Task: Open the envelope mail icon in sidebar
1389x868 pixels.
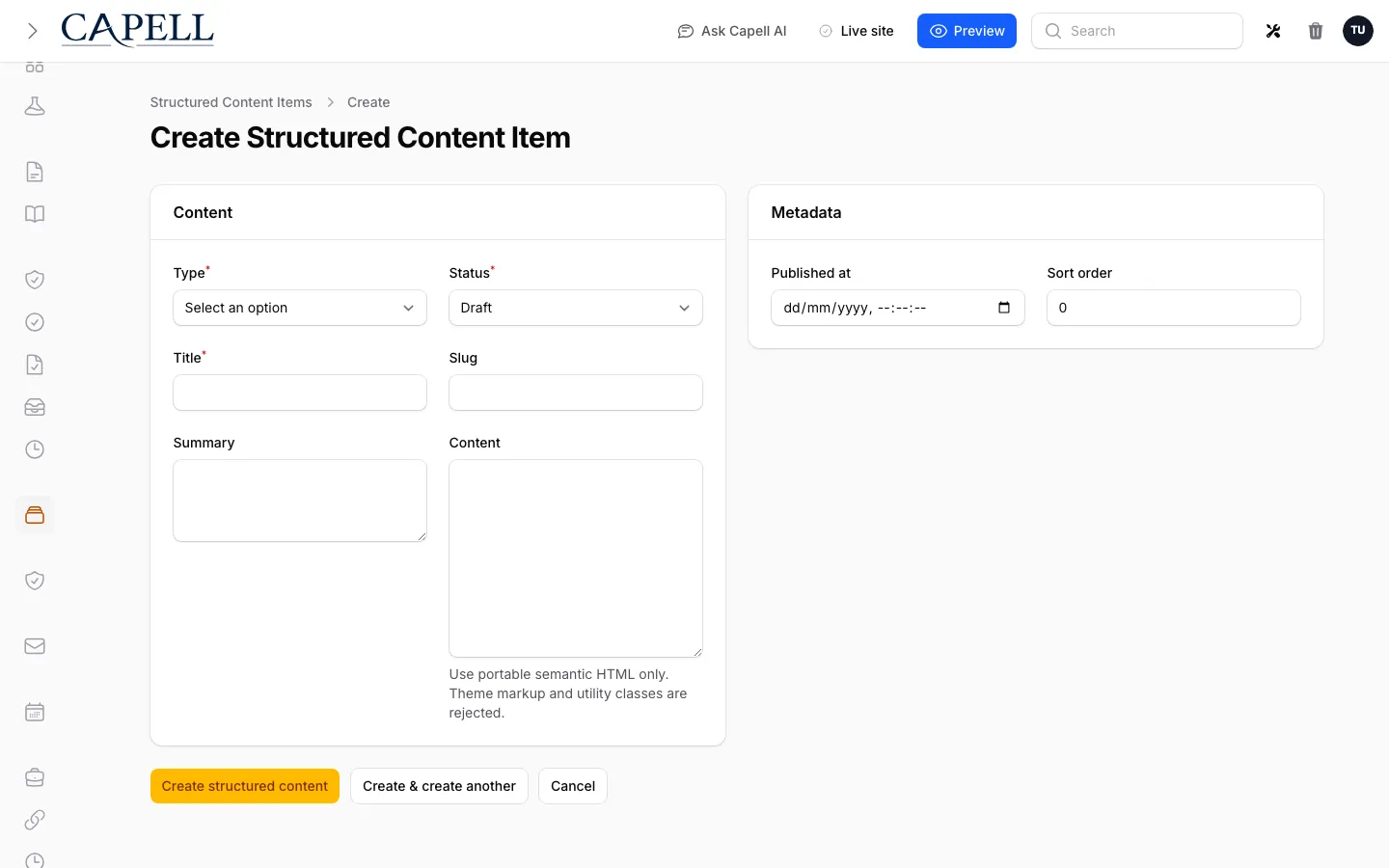Action: click(x=35, y=646)
